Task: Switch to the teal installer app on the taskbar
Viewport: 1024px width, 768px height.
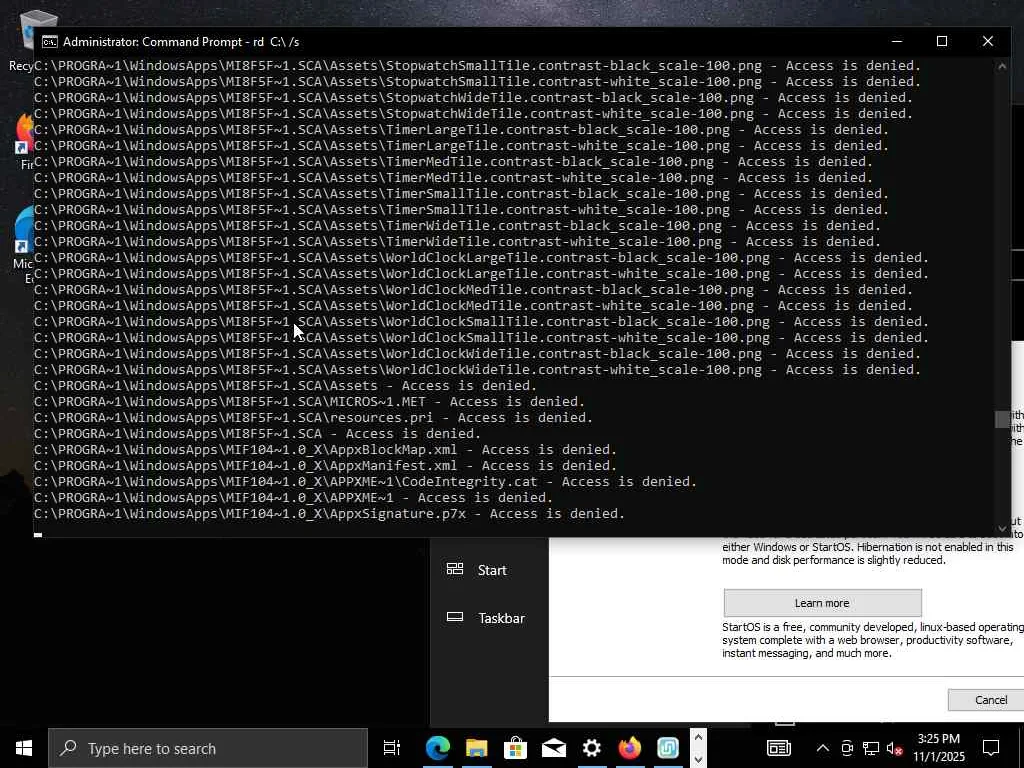Action: coord(667,748)
